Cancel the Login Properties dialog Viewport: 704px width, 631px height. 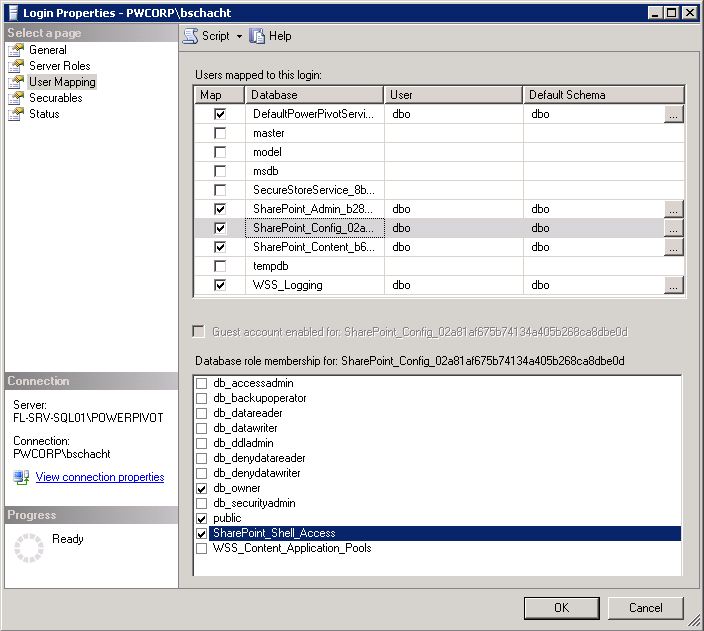[645, 608]
